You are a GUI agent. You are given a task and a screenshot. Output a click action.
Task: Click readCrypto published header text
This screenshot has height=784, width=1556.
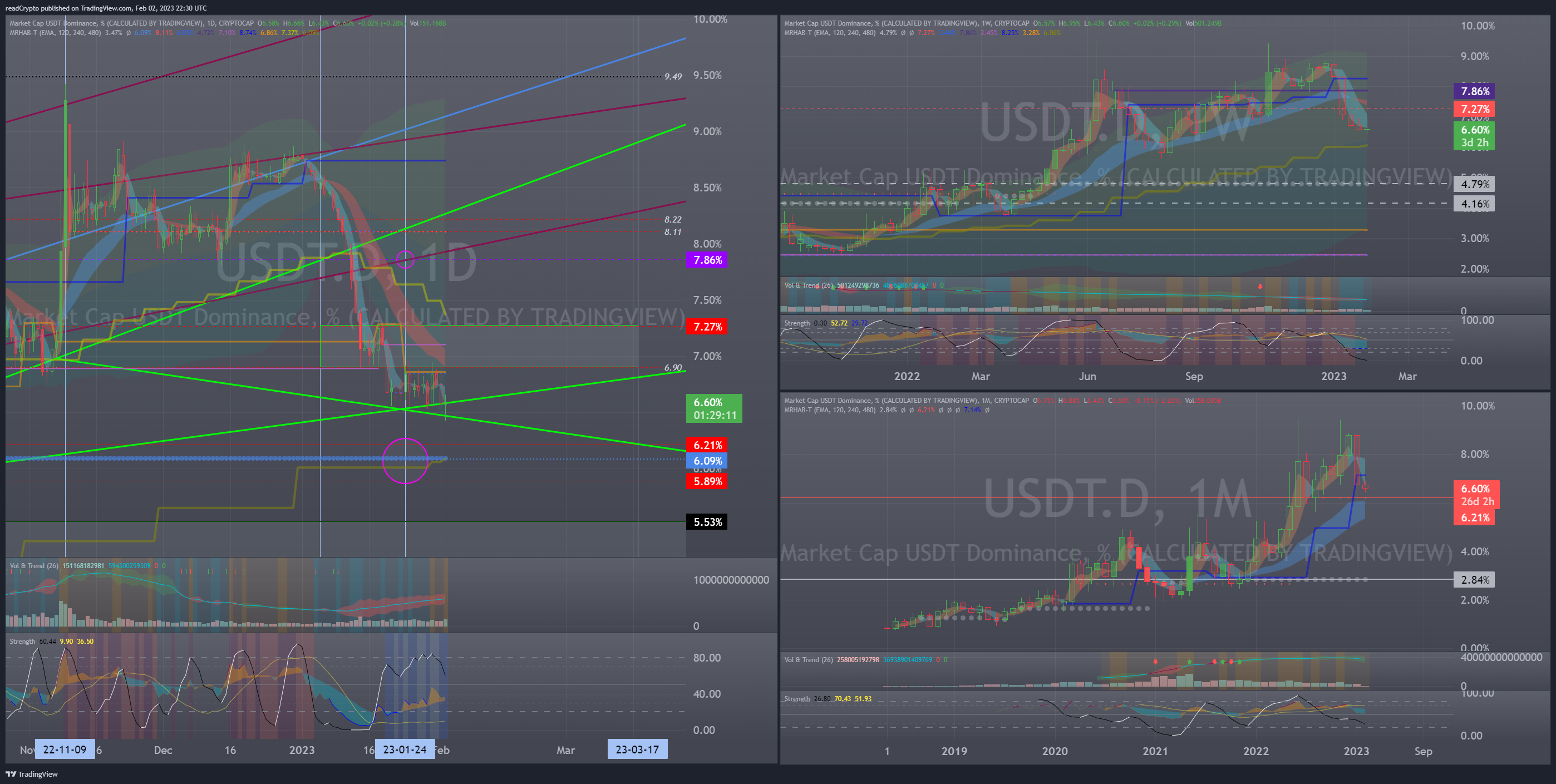click(106, 8)
